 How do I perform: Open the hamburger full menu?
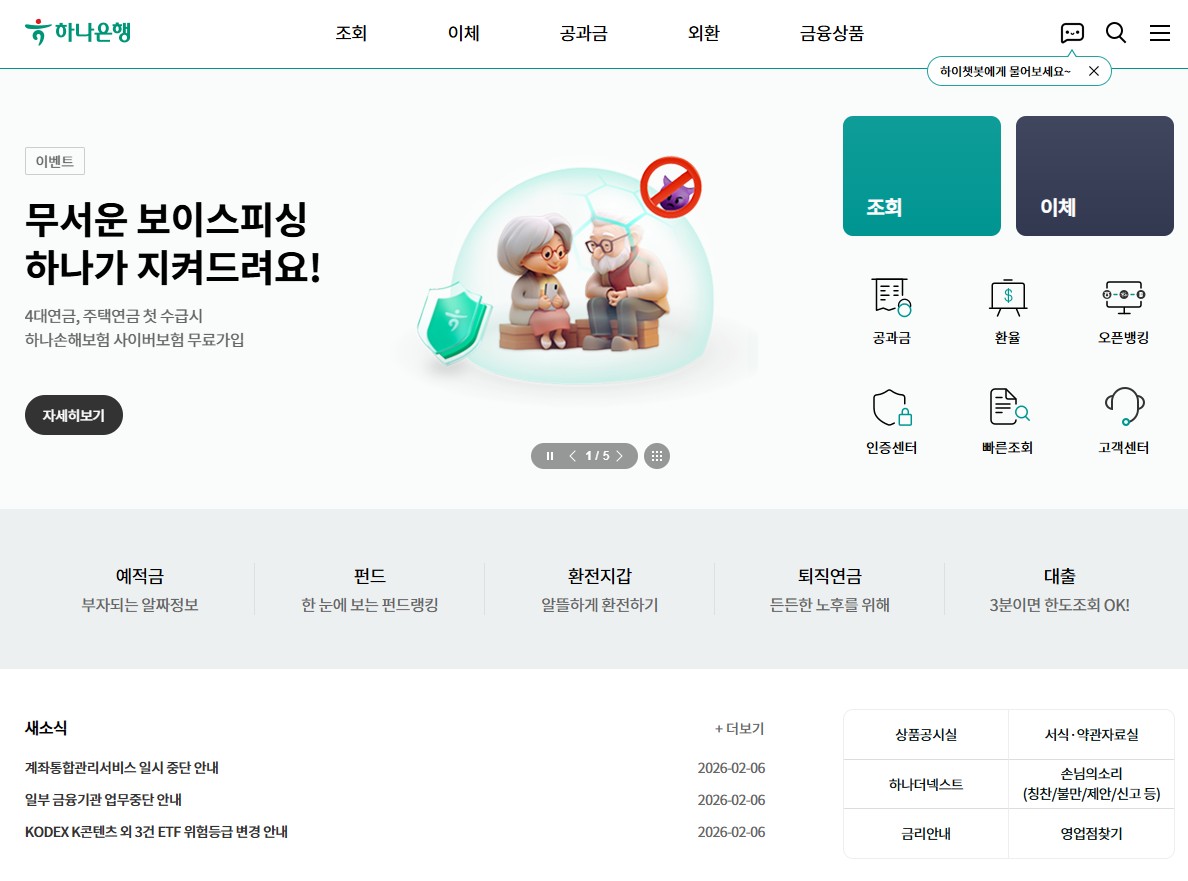coord(1159,33)
